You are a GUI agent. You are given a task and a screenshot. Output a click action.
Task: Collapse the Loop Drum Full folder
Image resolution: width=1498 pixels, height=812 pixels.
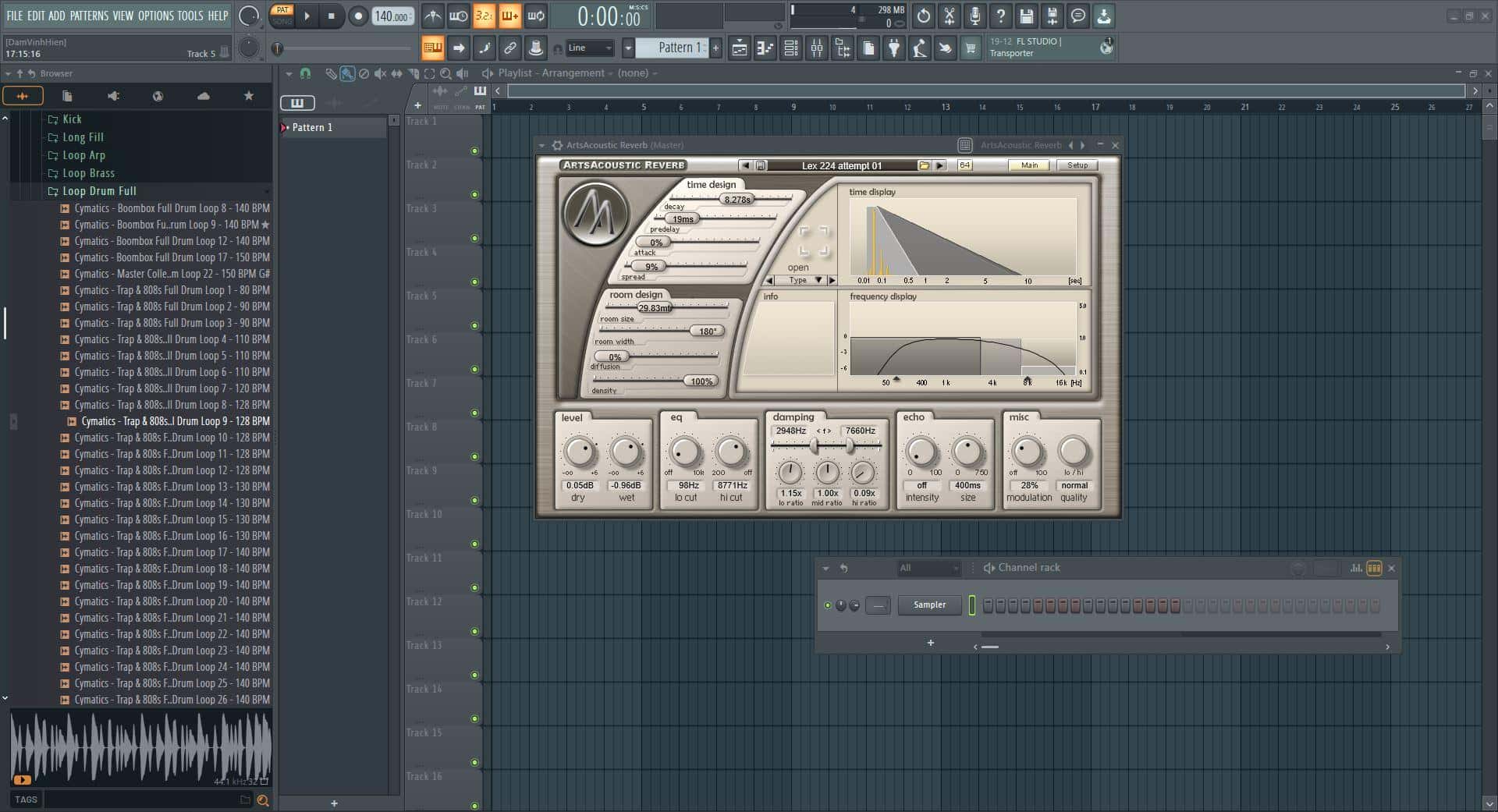[99, 191]
